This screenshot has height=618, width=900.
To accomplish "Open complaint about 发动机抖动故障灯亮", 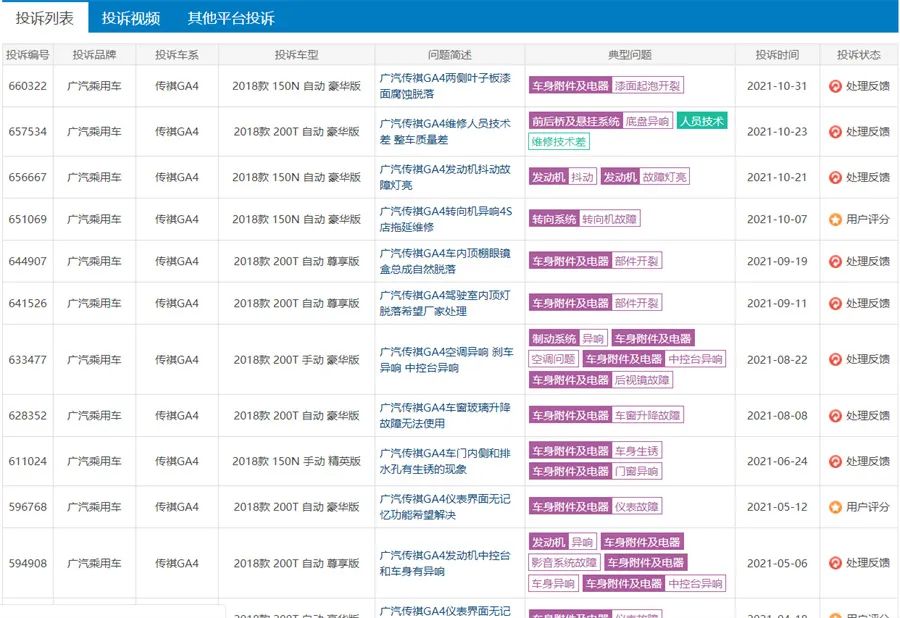I will pos(445,177).
